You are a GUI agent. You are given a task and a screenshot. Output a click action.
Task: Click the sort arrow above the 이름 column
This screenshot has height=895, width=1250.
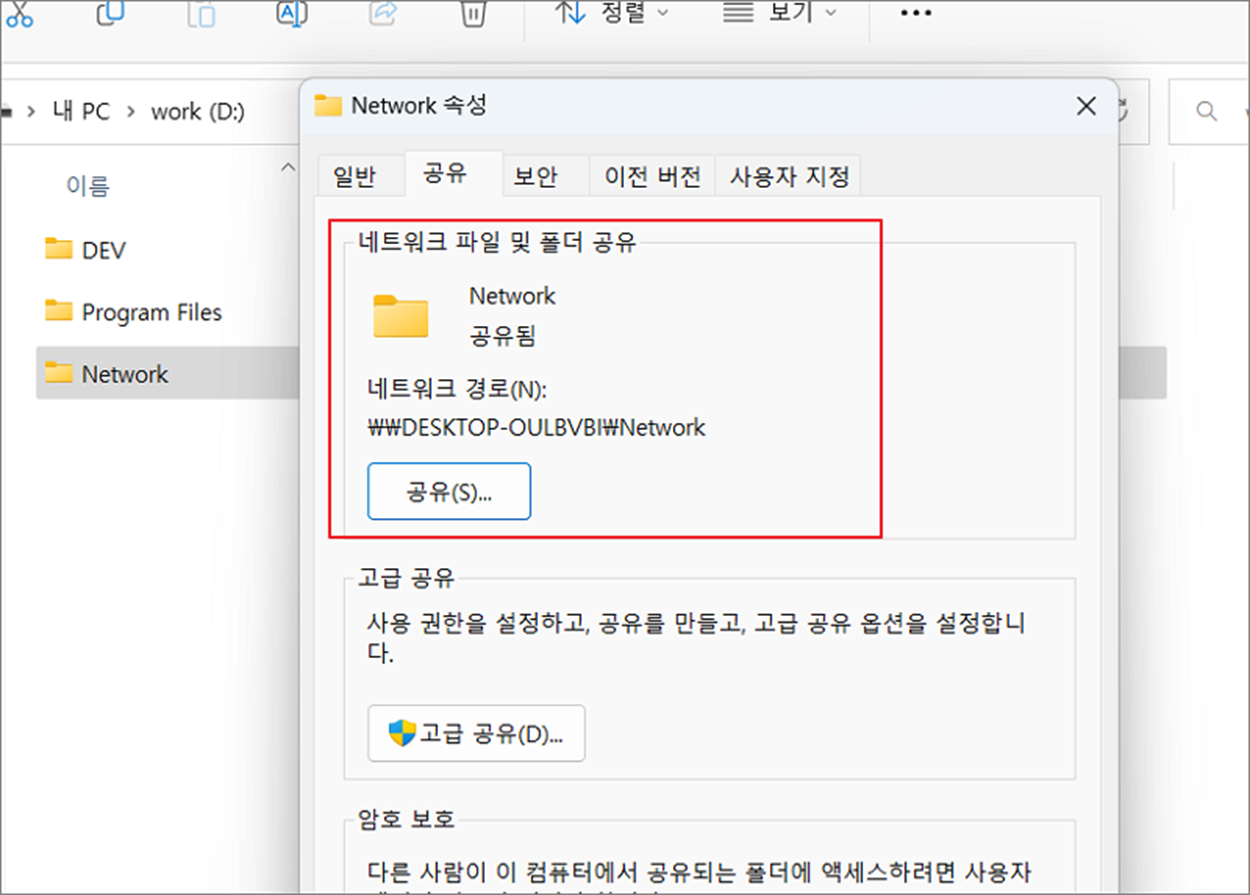289,166
